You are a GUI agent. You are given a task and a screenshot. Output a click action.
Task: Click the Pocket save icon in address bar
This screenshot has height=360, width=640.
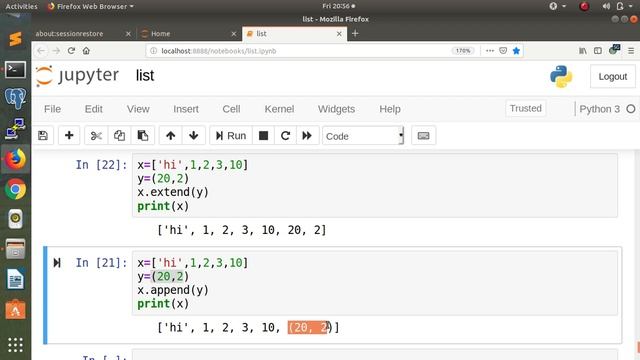(x=503, y=51)
